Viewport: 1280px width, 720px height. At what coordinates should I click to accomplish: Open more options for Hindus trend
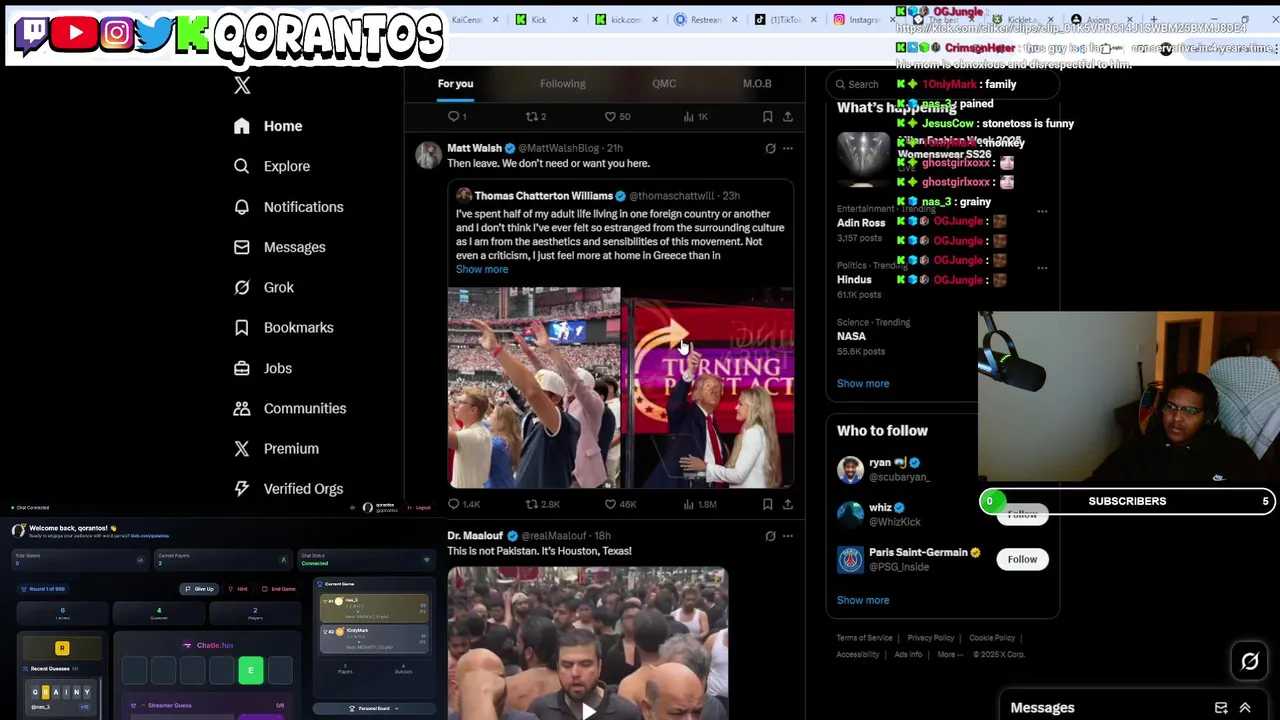(1042, 268)
